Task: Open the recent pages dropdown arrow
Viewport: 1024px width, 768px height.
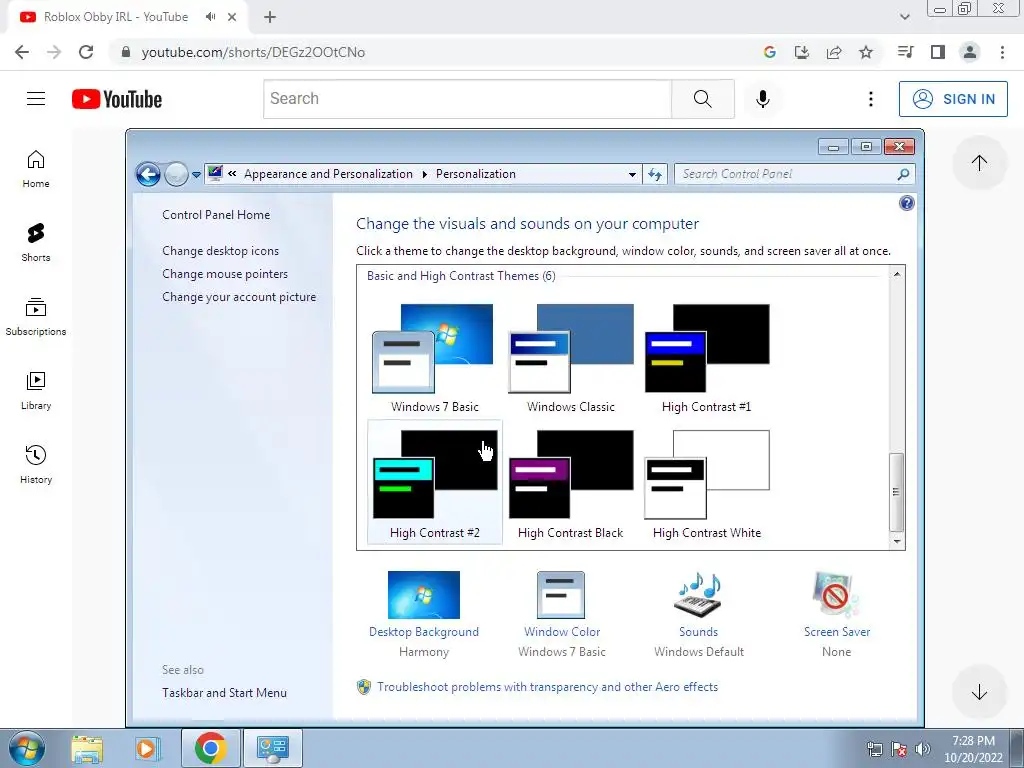Action: point(196,174)
